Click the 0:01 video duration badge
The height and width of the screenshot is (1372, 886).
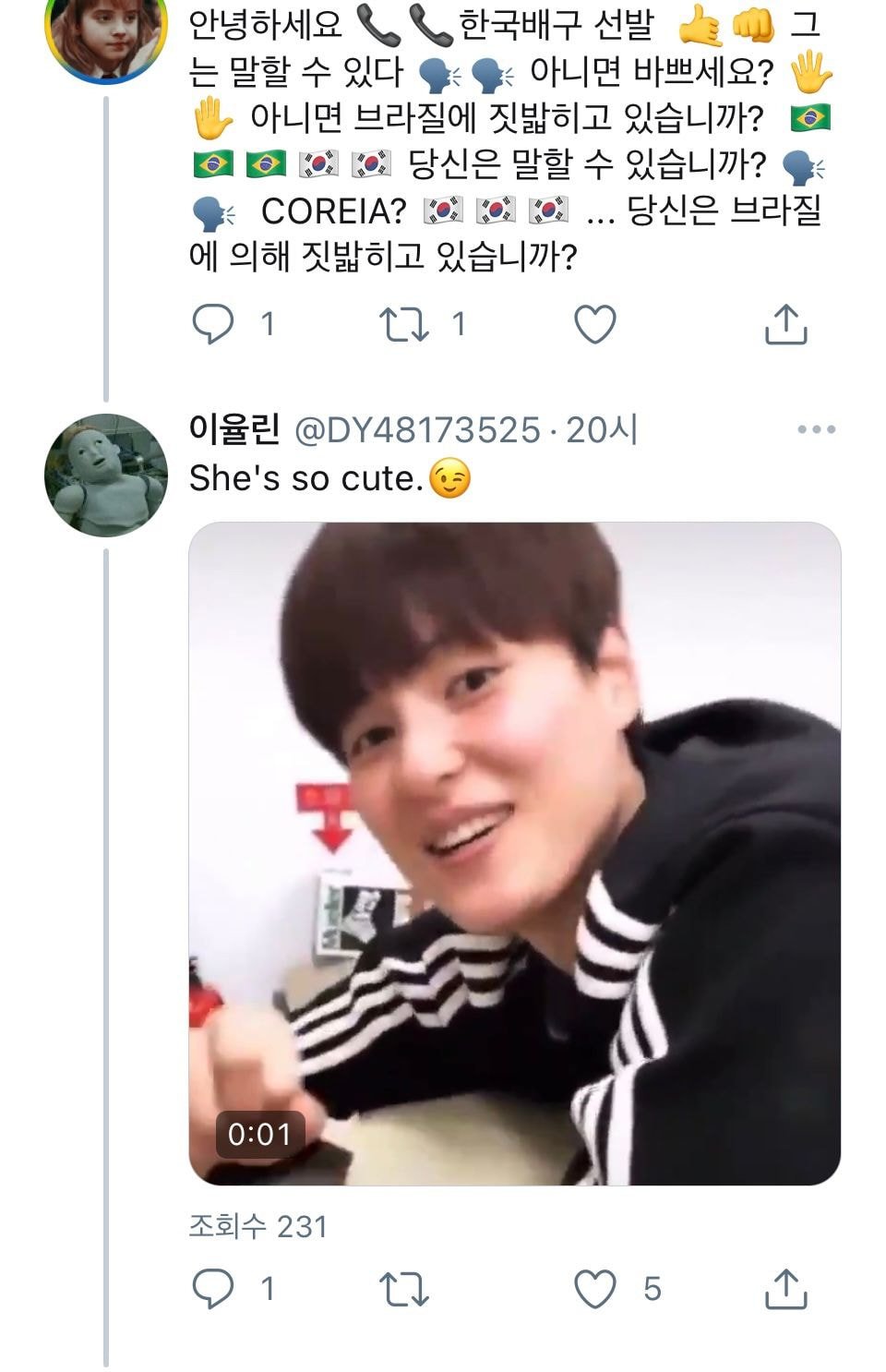(x=259, y=1134)
